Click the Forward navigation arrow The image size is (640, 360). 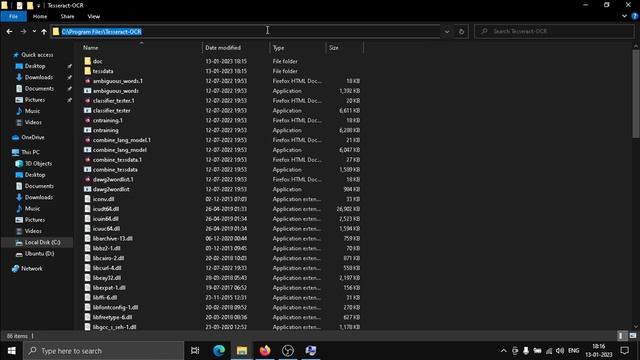23,31
